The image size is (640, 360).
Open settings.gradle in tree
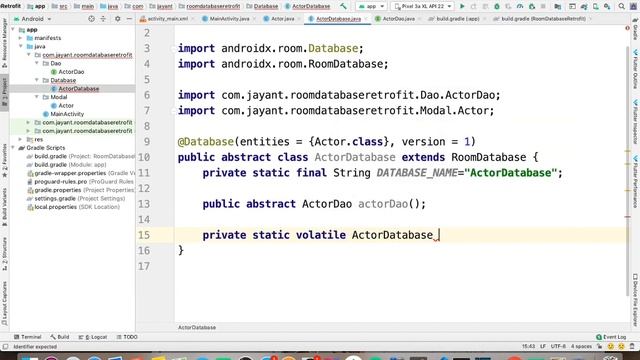(x=76, y=198)
